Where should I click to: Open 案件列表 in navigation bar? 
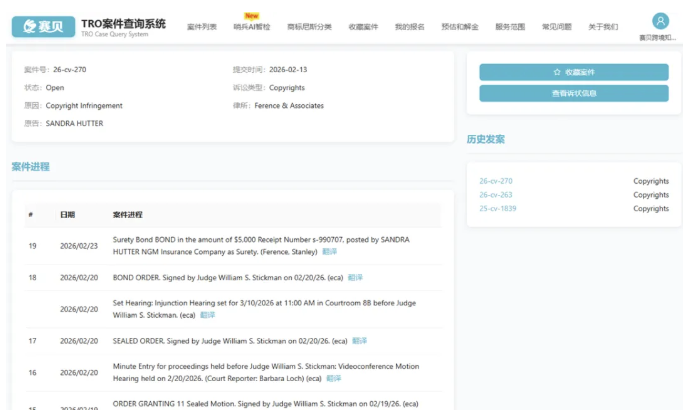click(201, 27)
